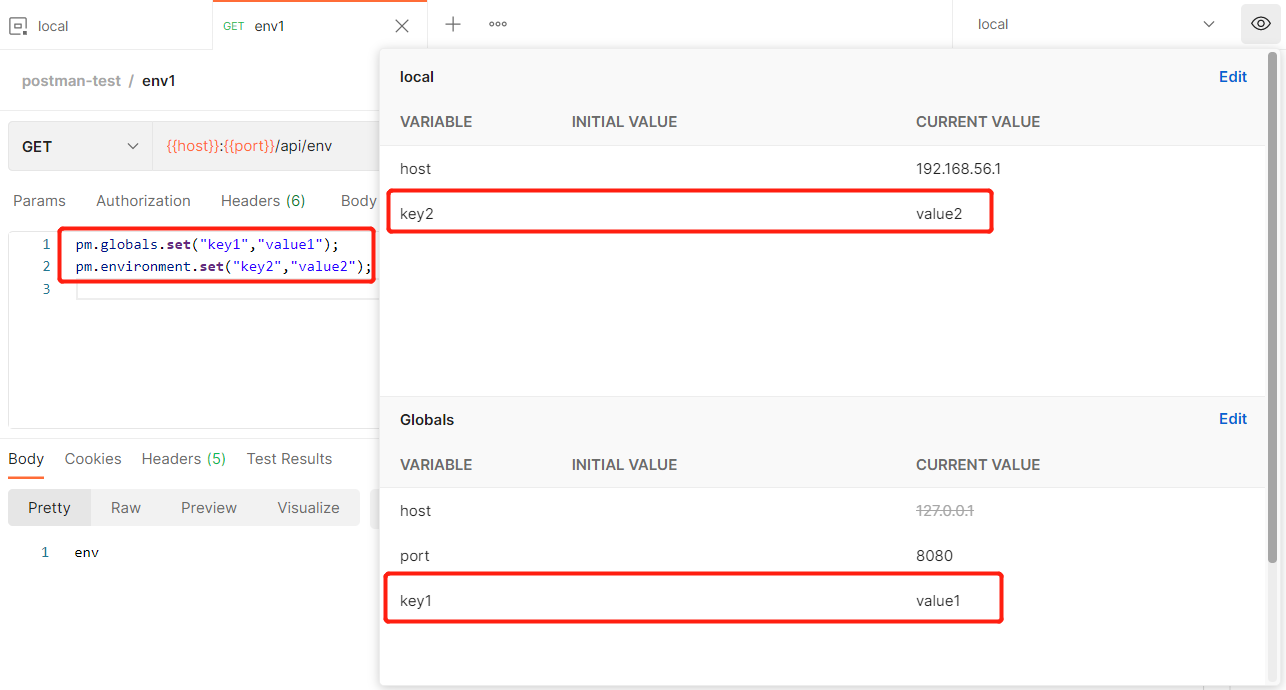
Task: Close the env1 request tab
Action: (x=402, y=26)
